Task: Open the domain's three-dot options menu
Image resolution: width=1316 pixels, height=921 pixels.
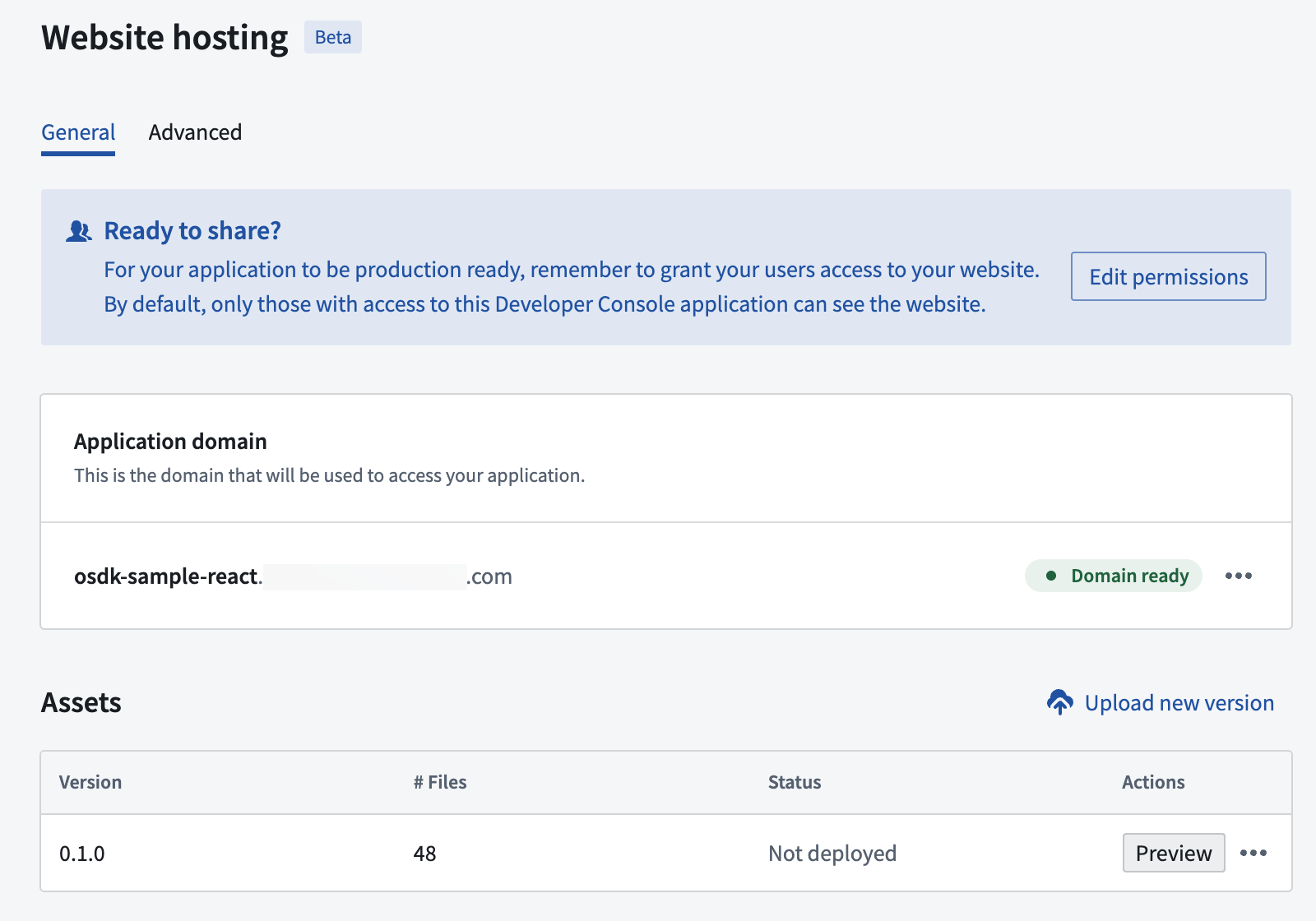Action: 1238,576
